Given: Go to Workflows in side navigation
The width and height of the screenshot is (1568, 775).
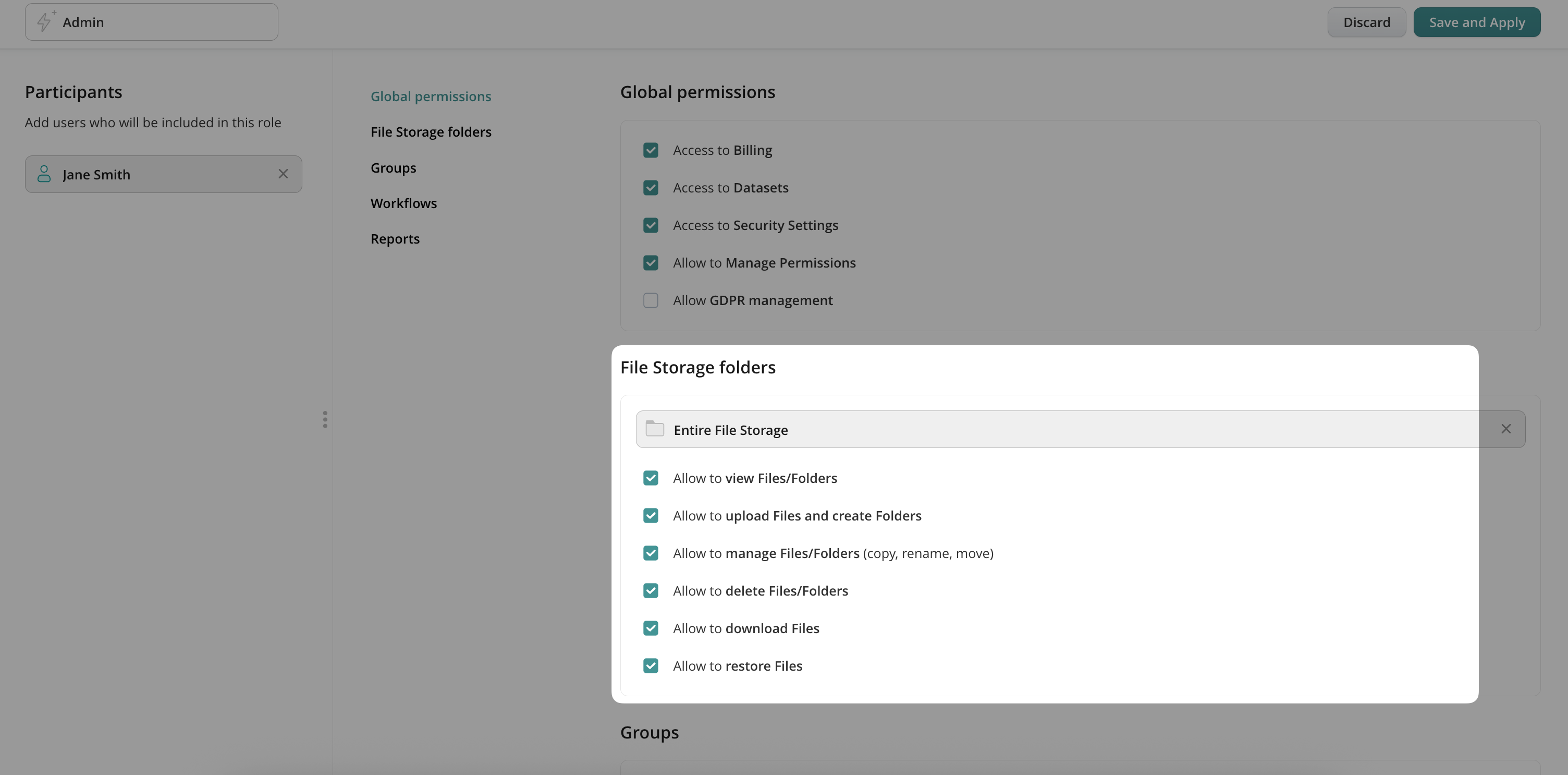Looking at the screenshot, I should point(403,203).
